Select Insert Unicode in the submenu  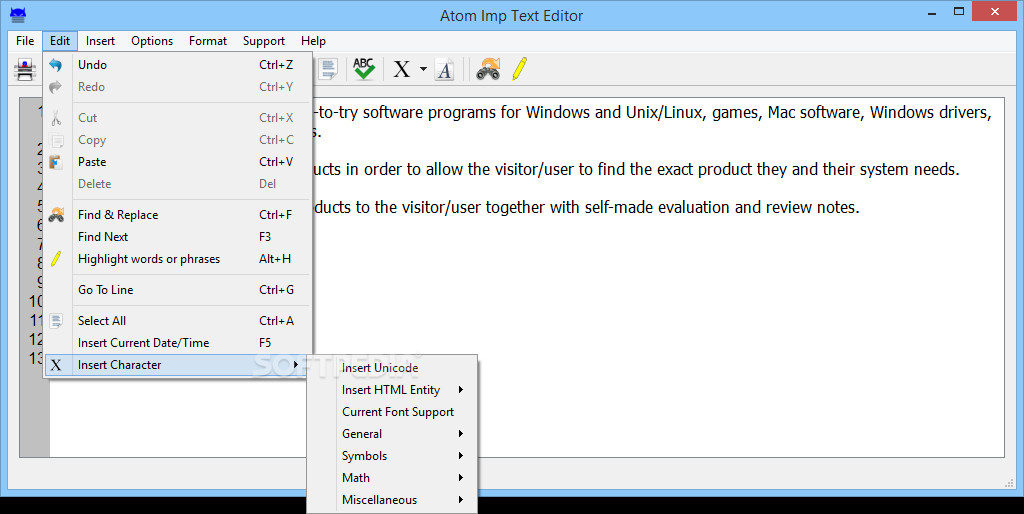tap(392, 368)
